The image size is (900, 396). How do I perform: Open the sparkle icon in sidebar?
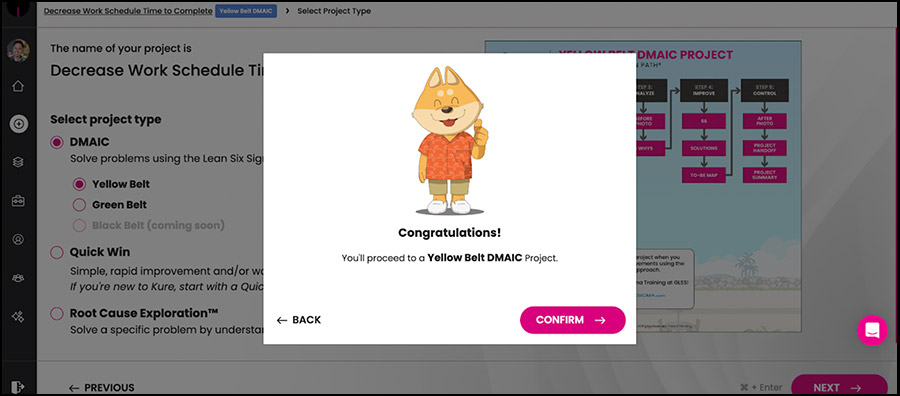pyautogui.click(x=18, y=316)
